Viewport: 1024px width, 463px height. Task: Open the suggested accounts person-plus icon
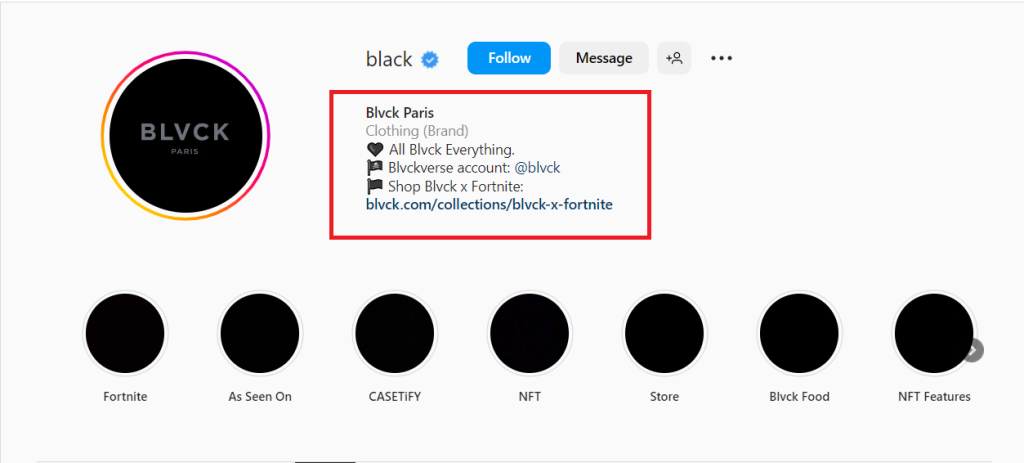[674, 58]
